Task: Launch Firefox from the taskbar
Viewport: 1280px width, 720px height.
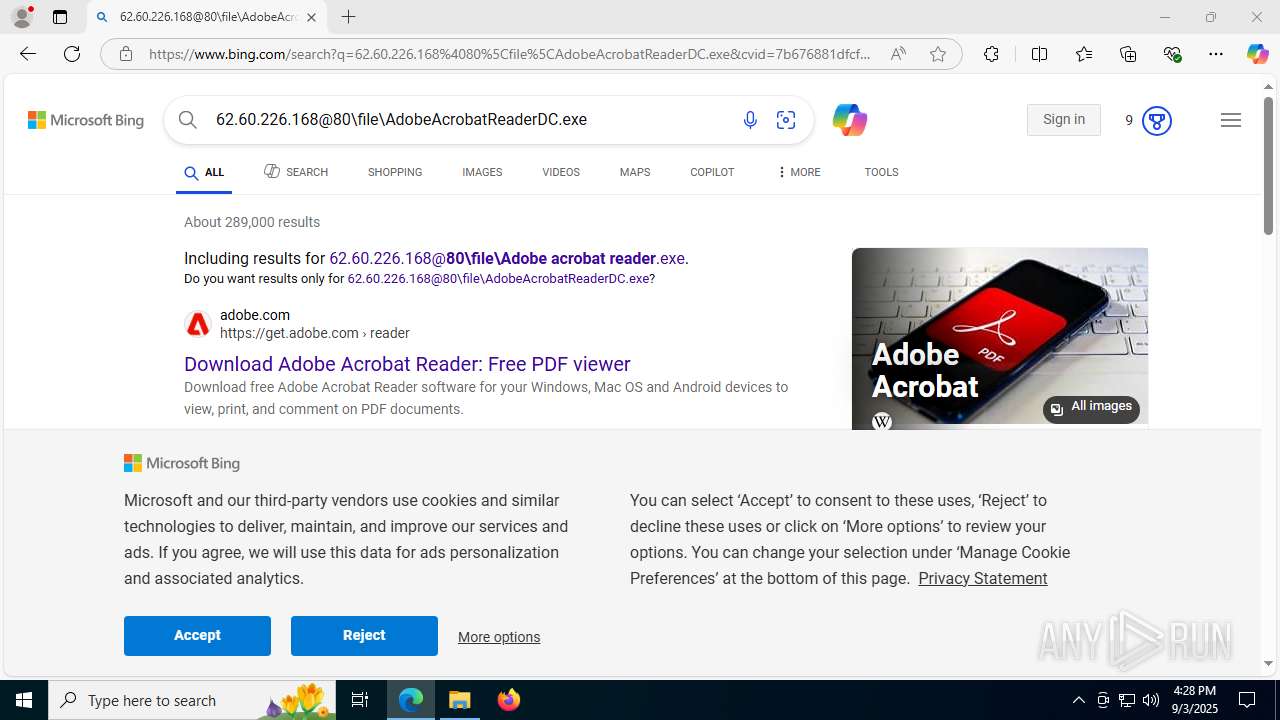Action: (x=509, y=700)
